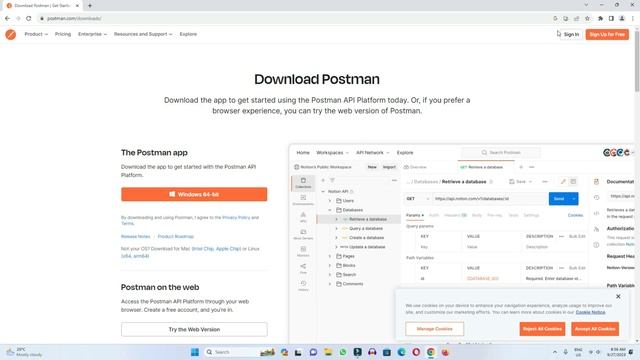The image size is (640, 360).
Task: Open the weather widget on the taskbar
Action: [x=24, y=352]
